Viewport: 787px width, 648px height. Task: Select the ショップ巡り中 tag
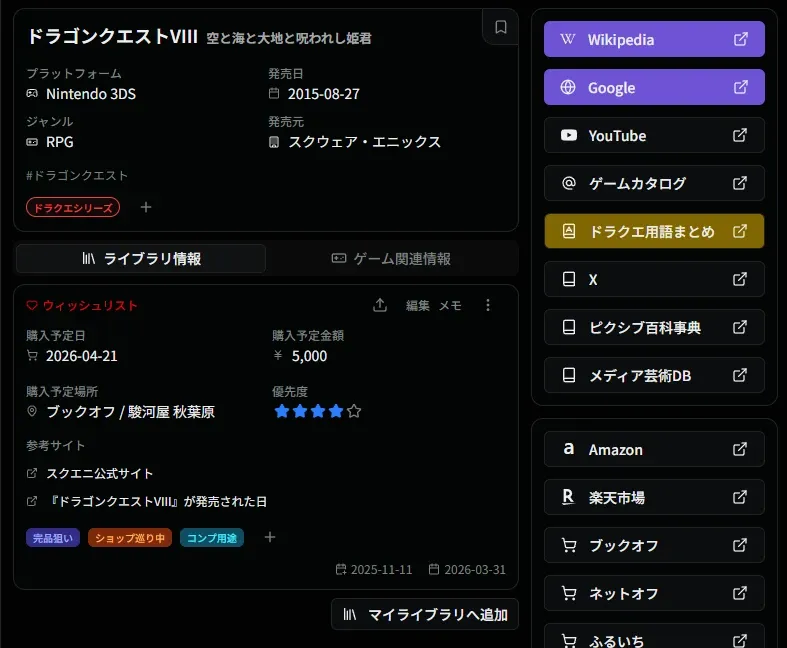pos(130,538)
